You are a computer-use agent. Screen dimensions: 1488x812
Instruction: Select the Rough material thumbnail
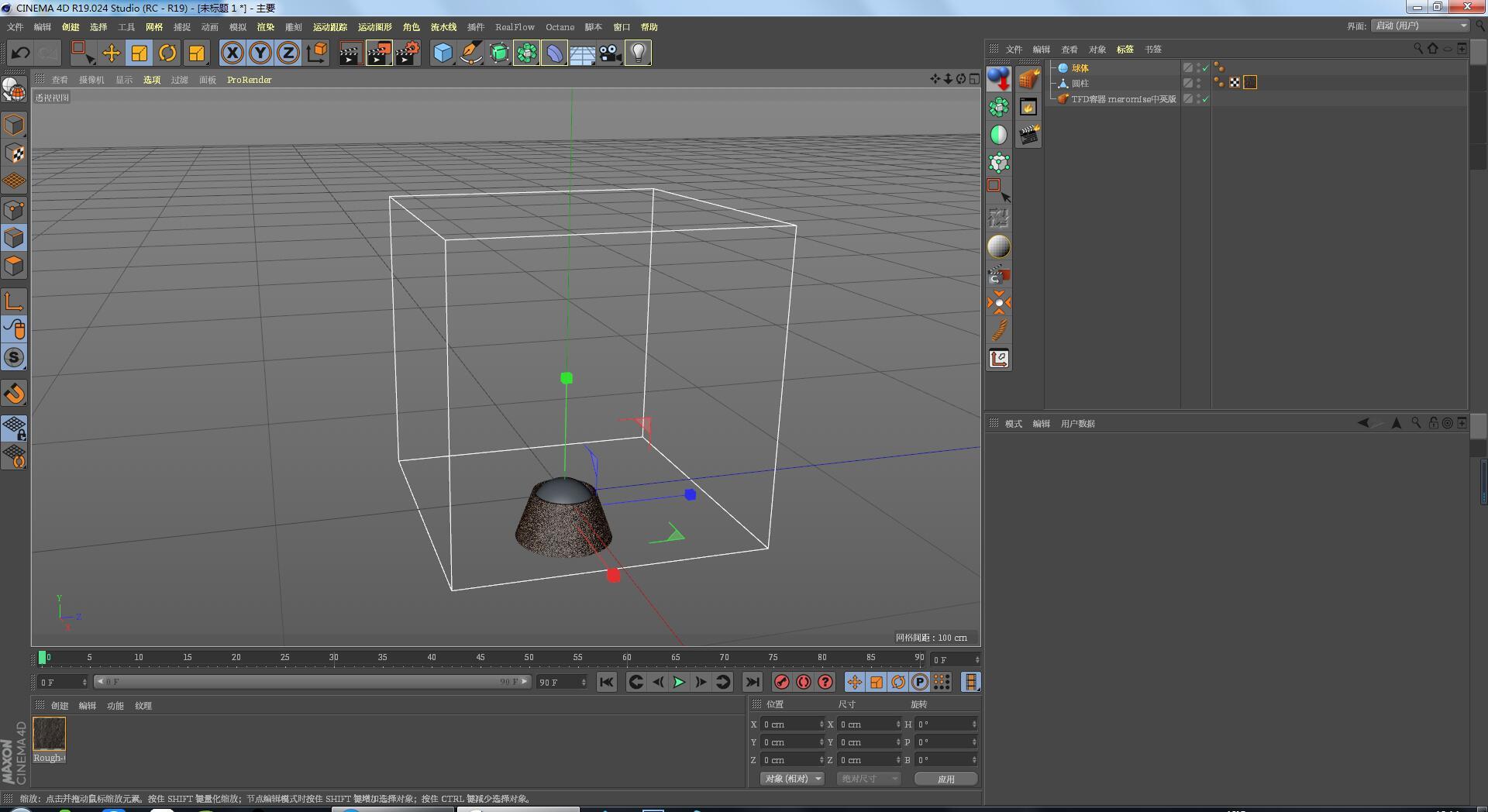50,734
